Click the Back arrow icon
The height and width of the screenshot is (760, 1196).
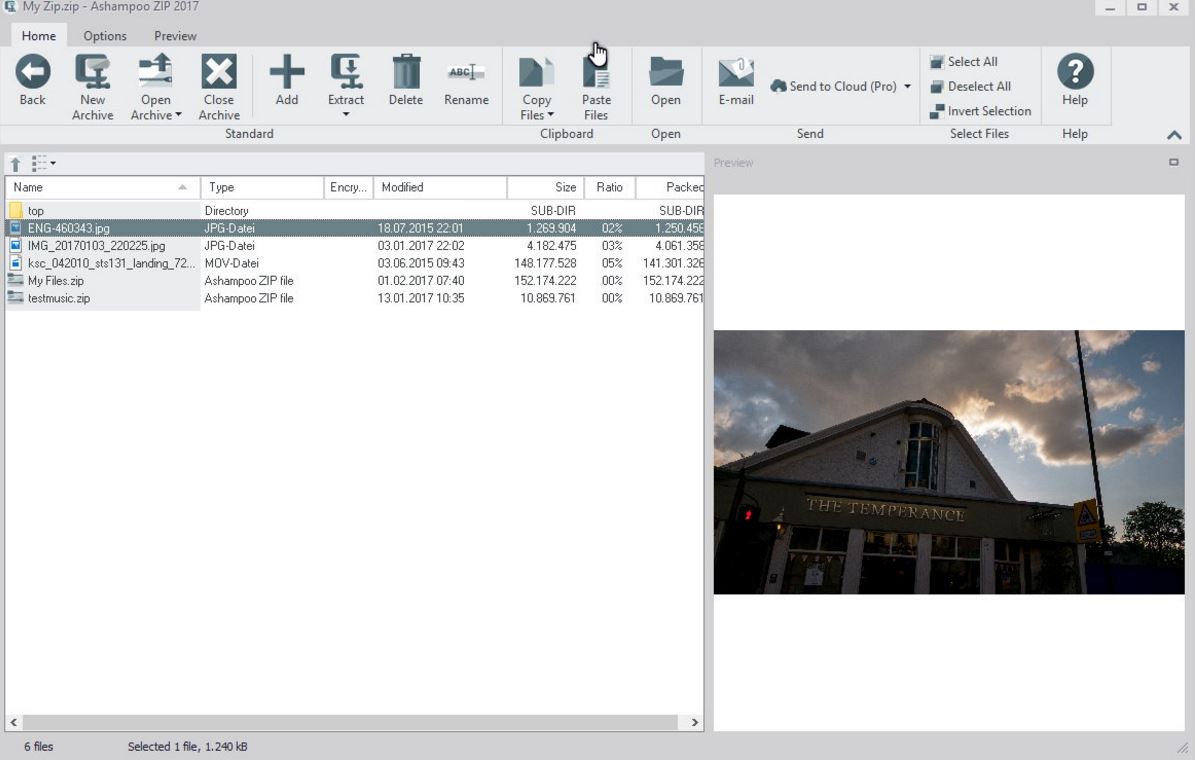click(x=32, y=73)
